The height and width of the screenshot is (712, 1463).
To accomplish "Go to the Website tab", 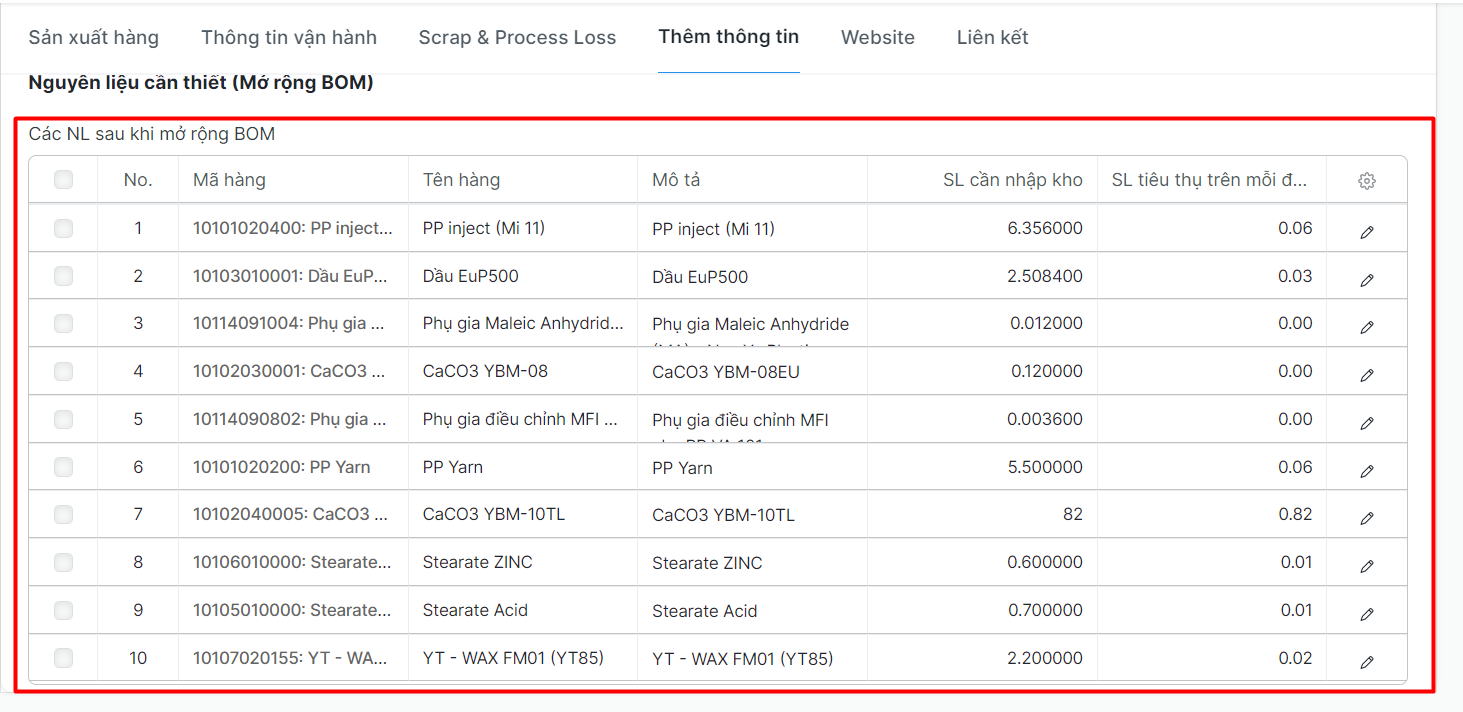I will click(877, 38).
